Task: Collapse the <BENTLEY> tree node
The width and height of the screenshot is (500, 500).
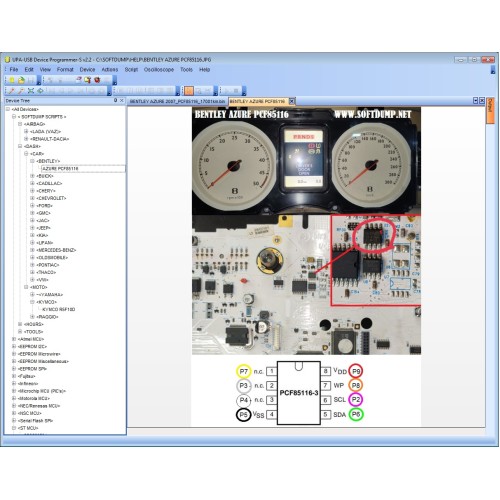Action: [x=32, y=161]
